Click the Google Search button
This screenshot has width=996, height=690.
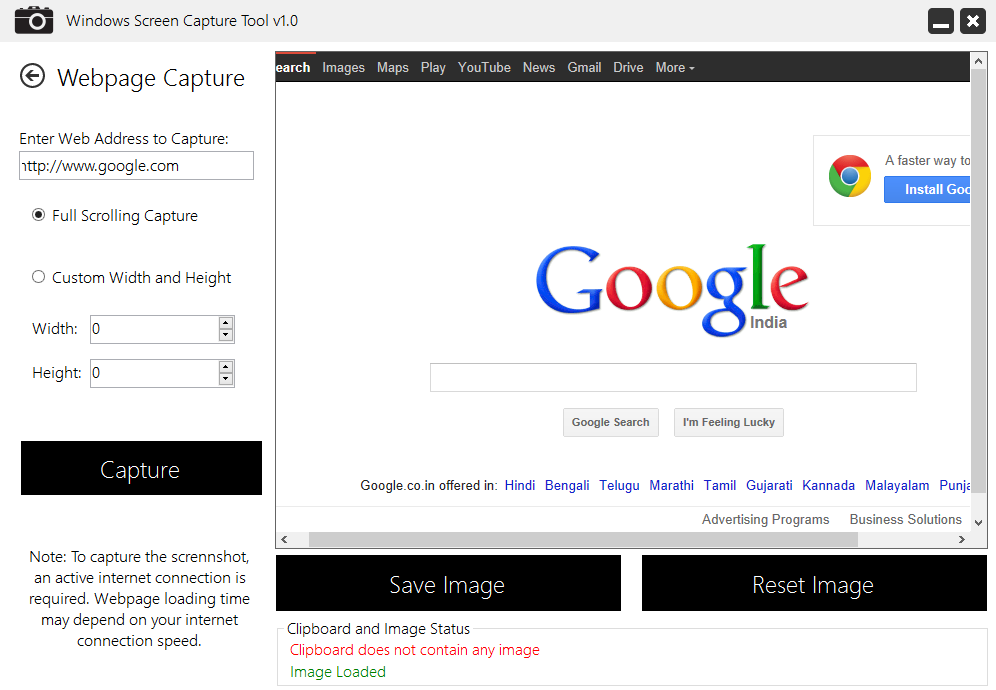click(x=610, y=423)
